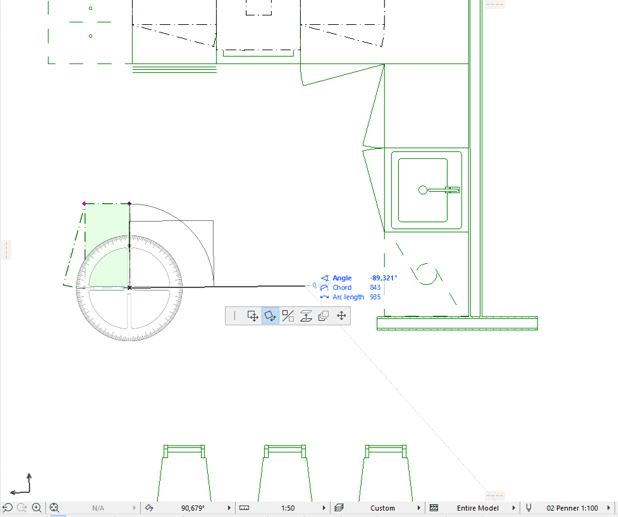
Task: Select the Chord value 843 in the tracker
Action: (375, 288)
